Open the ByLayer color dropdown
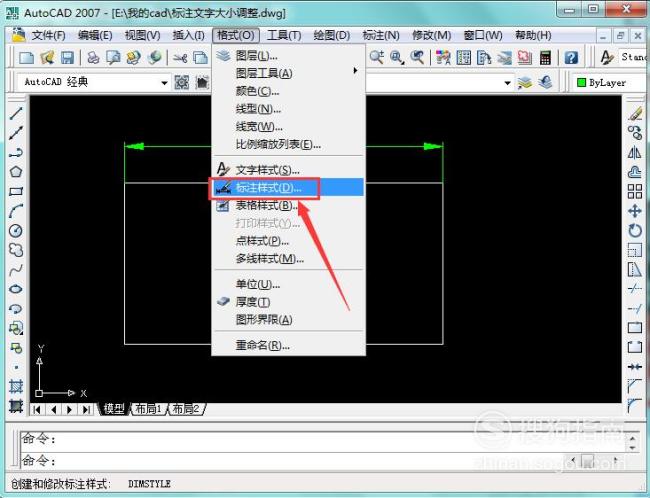 pyautogui.click(x=610, y=83)
